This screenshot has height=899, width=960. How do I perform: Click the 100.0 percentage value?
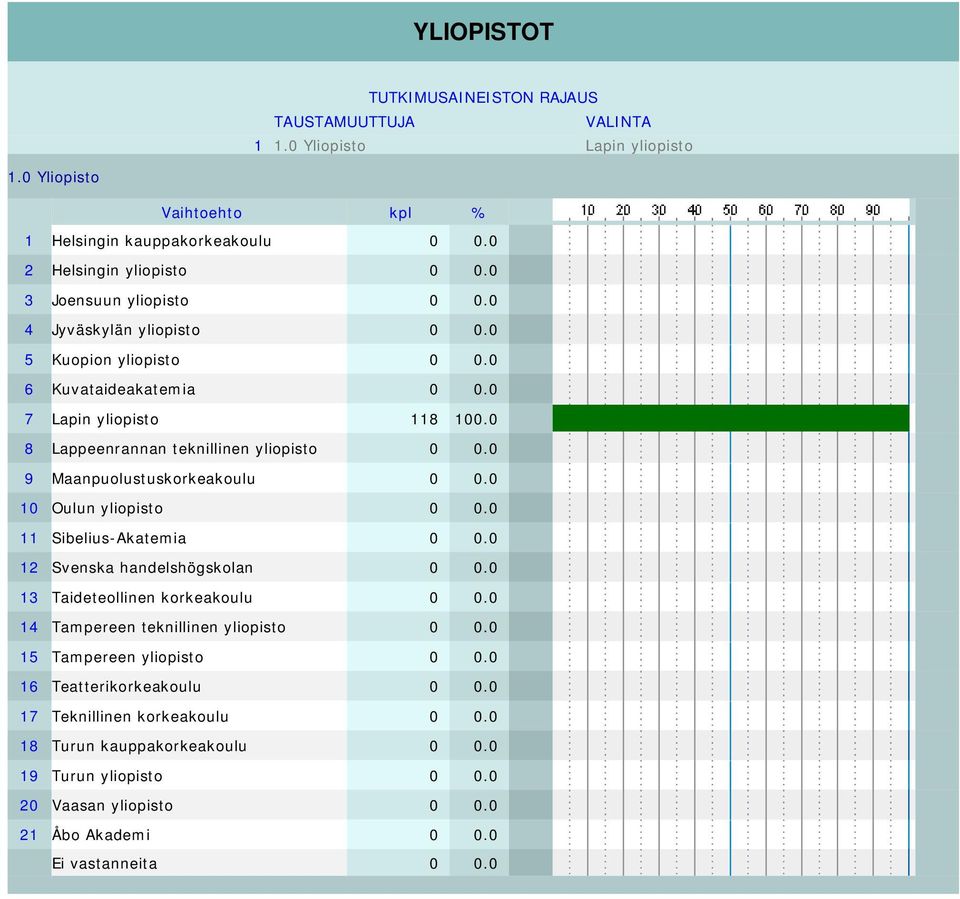pos(476,419)
